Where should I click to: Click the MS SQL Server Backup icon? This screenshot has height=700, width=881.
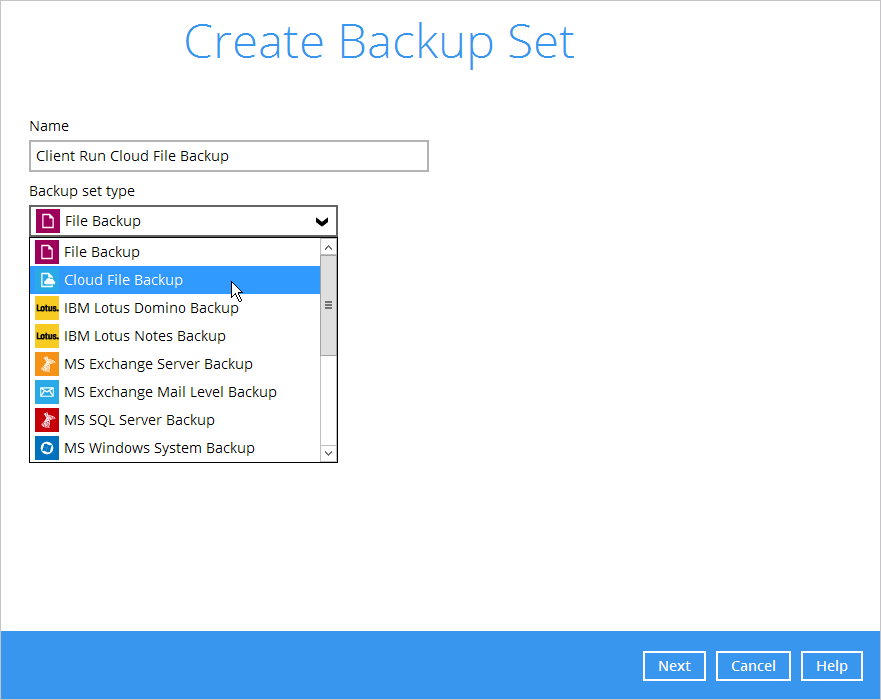pyautogui.click(x=47, y=420)
